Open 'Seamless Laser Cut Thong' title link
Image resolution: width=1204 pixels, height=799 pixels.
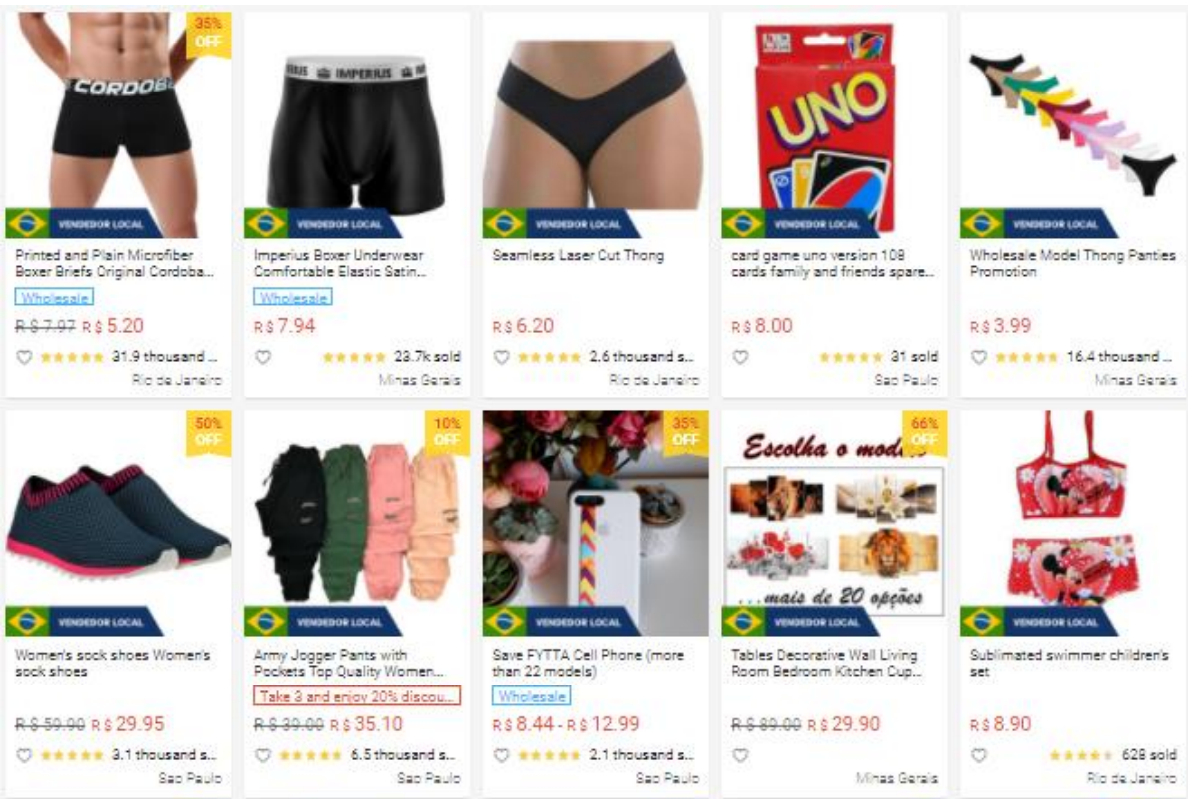coord(578,255)
